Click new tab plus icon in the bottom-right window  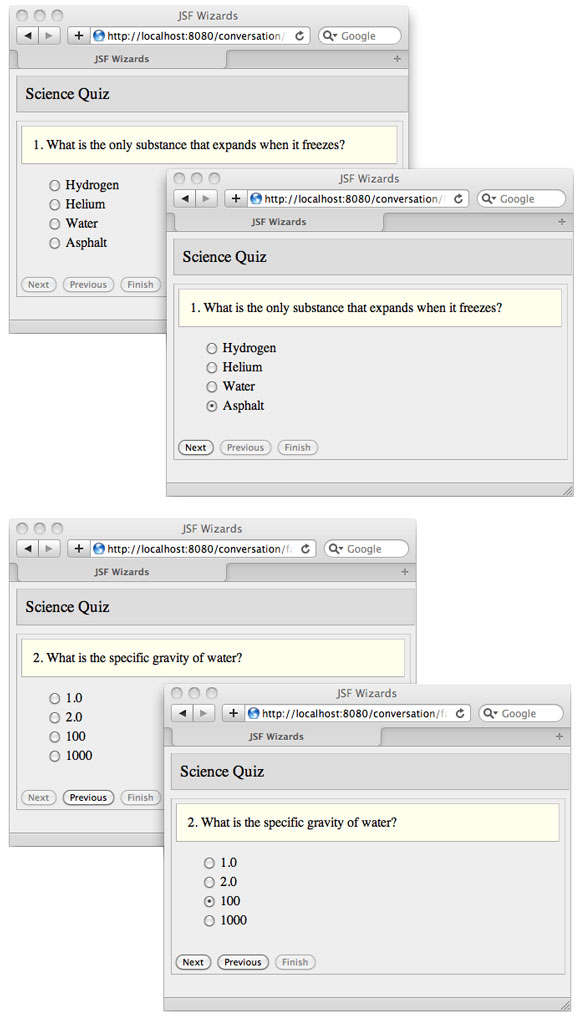click(559, 736)
